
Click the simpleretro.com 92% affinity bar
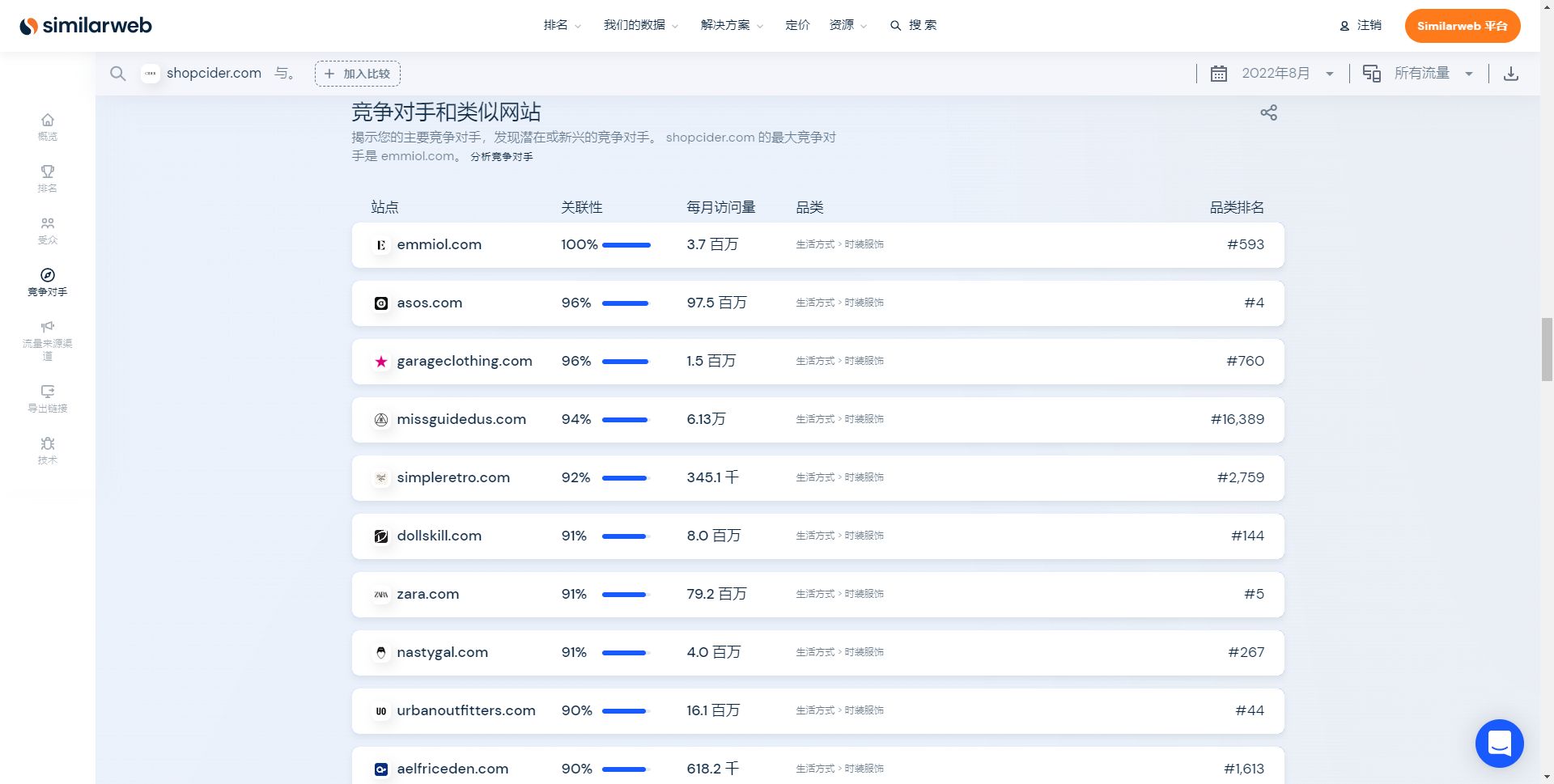tap(626, 478)
